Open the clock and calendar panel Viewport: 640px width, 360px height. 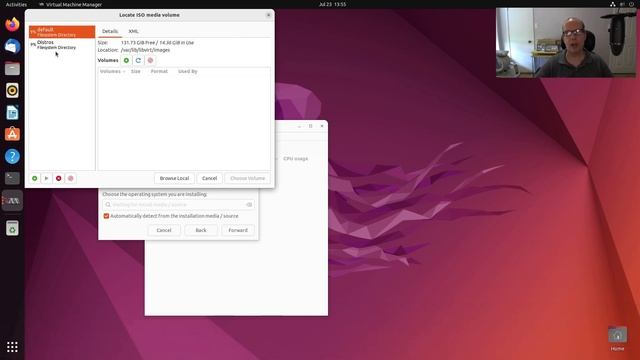pos(332,4)
